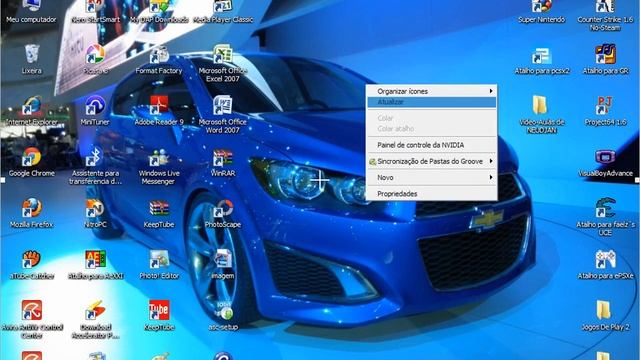Click the KeepTube archive icon beside PhotoScape
640x360 pixels.
(159, 208)
